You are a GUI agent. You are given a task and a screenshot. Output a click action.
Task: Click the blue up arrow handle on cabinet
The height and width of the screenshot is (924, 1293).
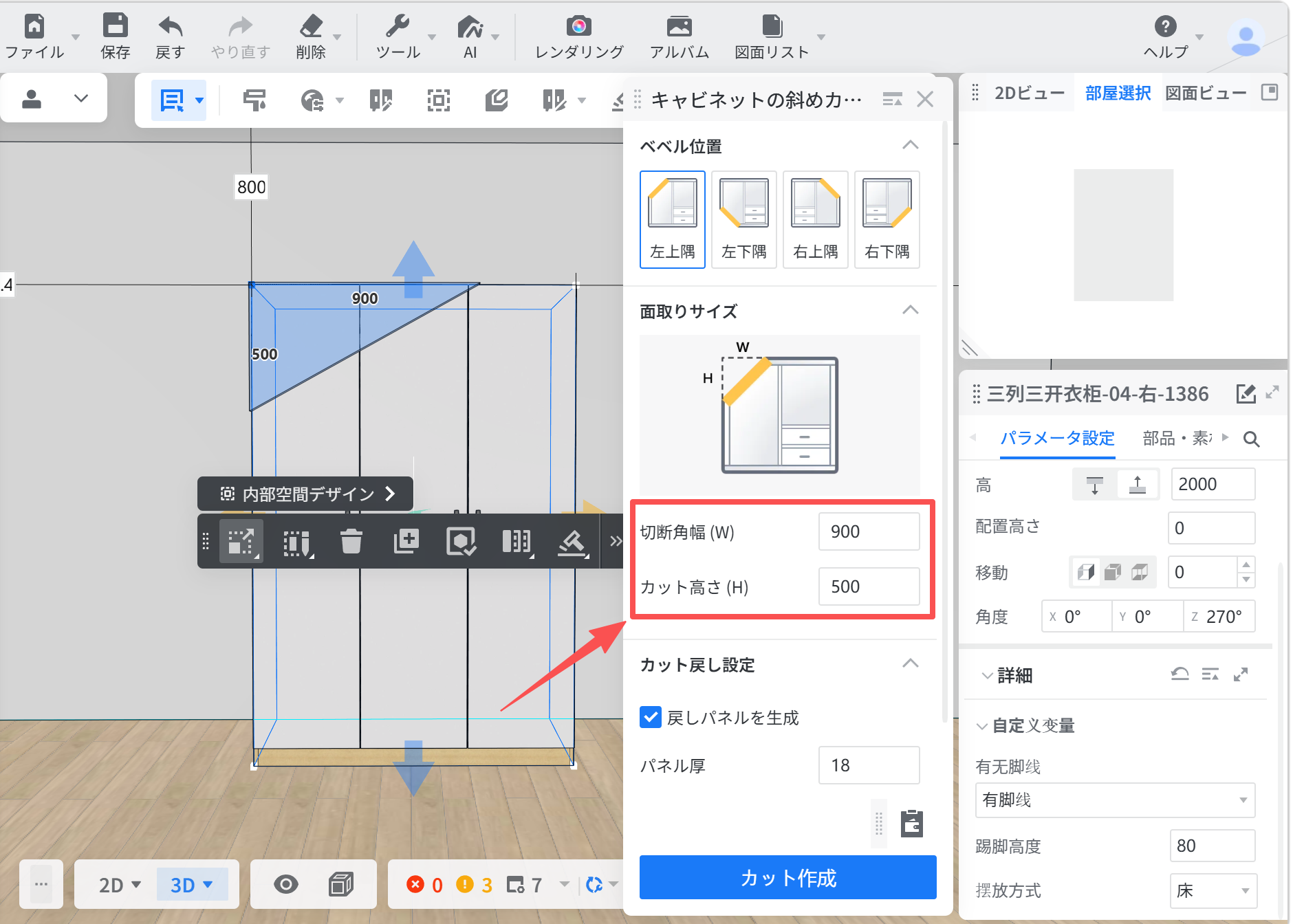pyautogui.click(x=413, y=269)
